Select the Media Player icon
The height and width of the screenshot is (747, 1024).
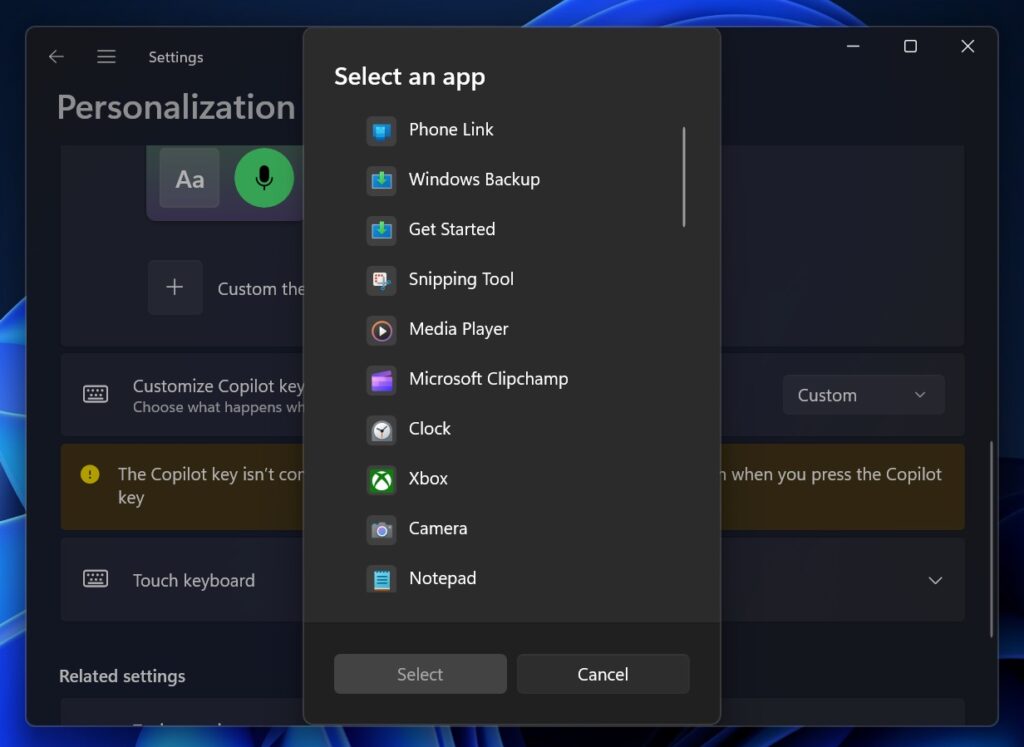point(381,330)
